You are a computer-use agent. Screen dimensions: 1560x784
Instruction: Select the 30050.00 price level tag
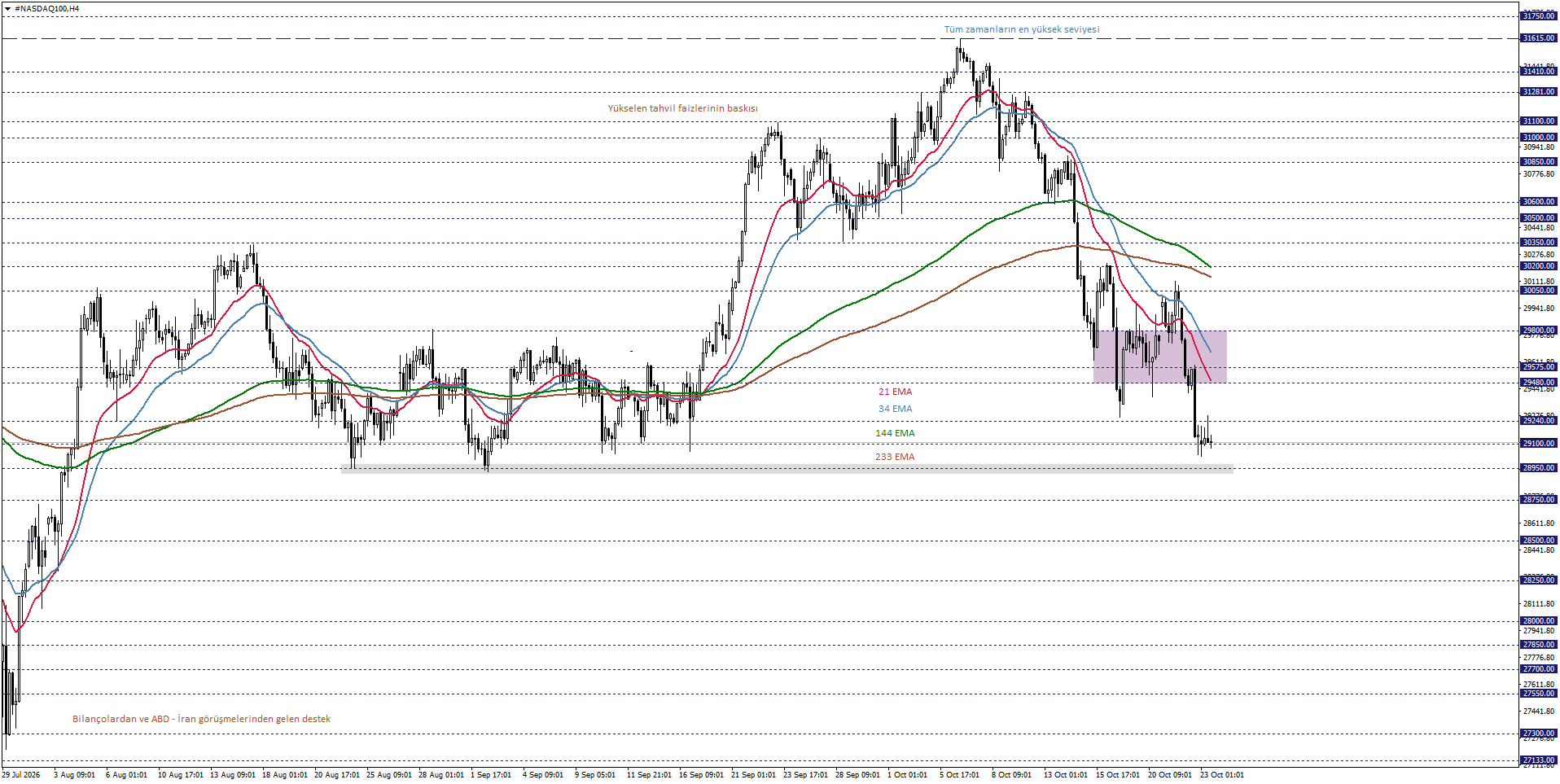tap(1539, 291)
